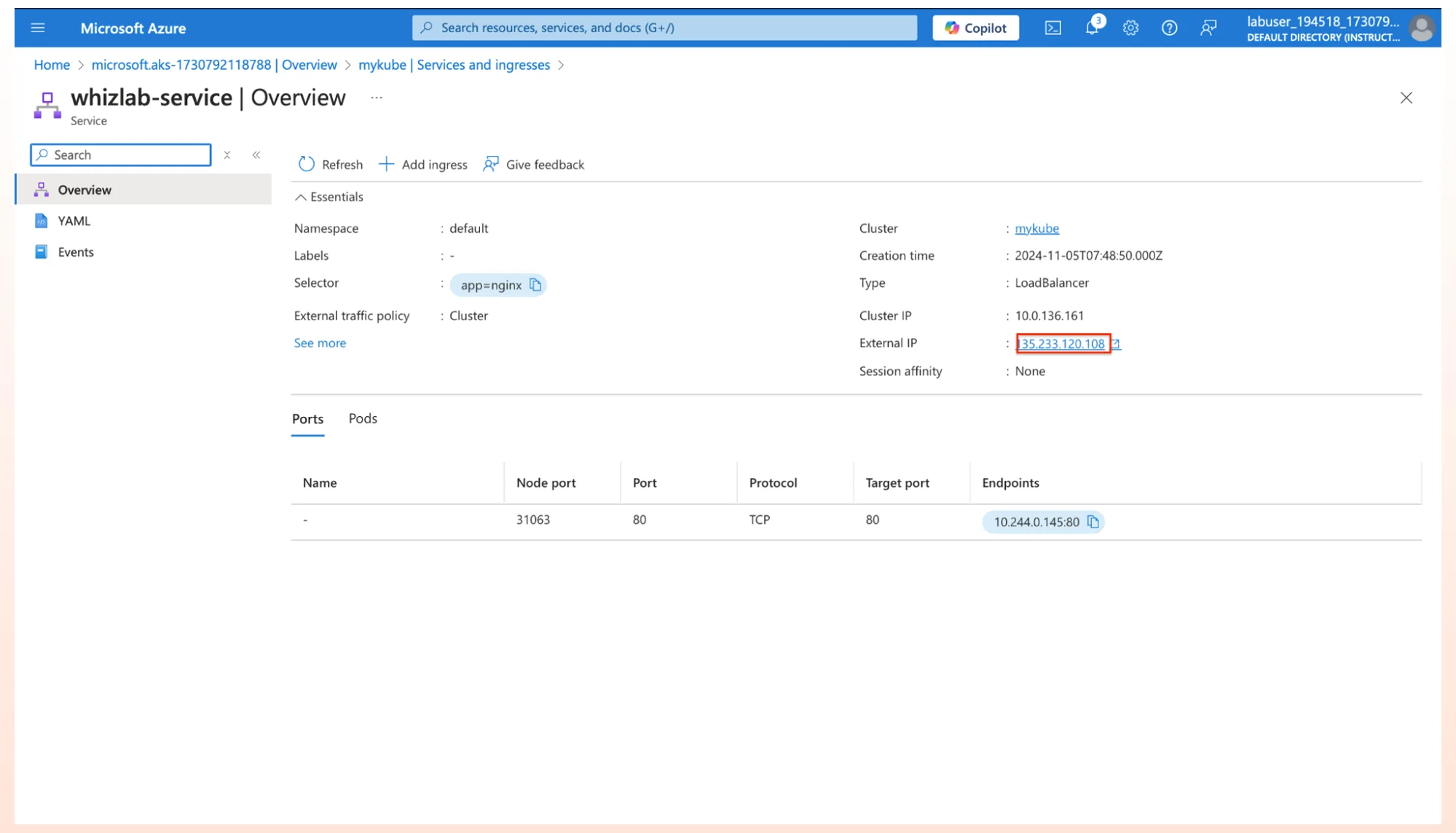Open mykube Services and ingresses breadcrumb

(x=454, y=65)
